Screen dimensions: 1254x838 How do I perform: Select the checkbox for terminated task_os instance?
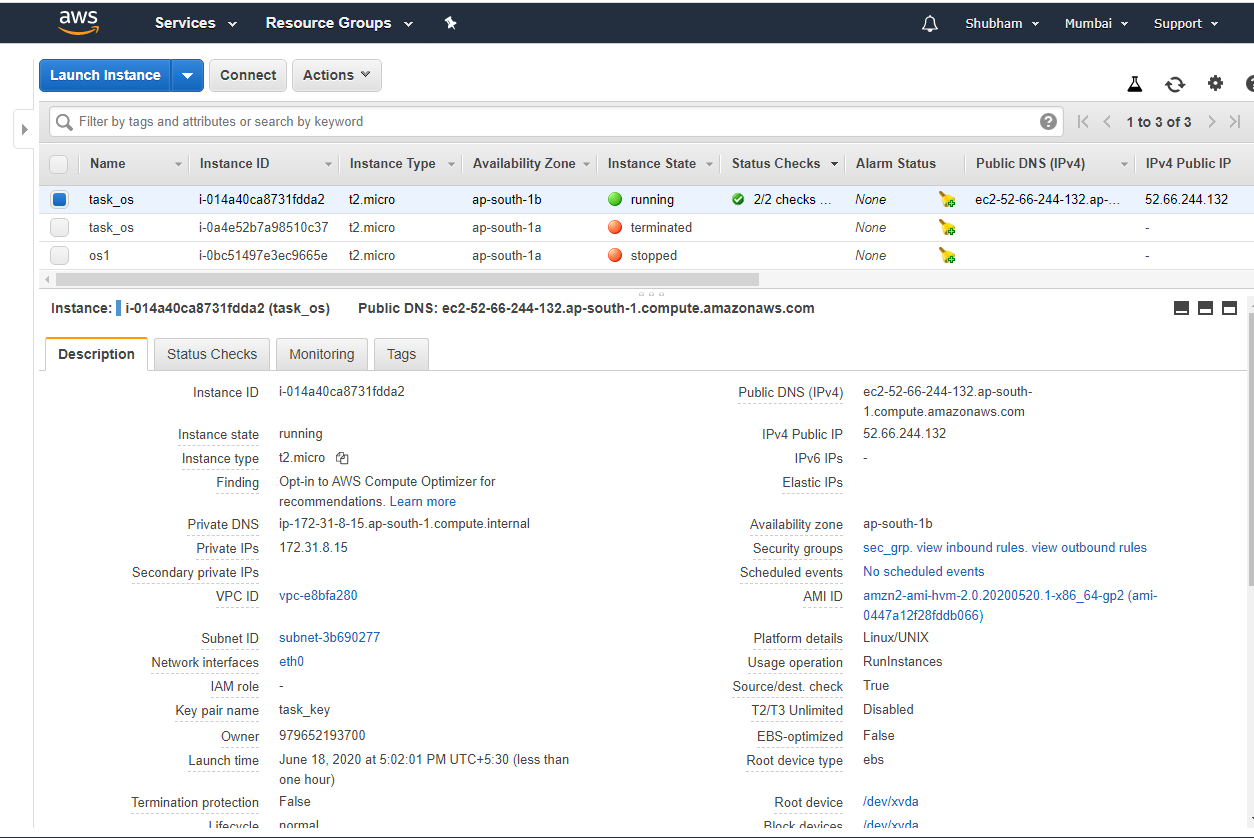pos(59,227)
